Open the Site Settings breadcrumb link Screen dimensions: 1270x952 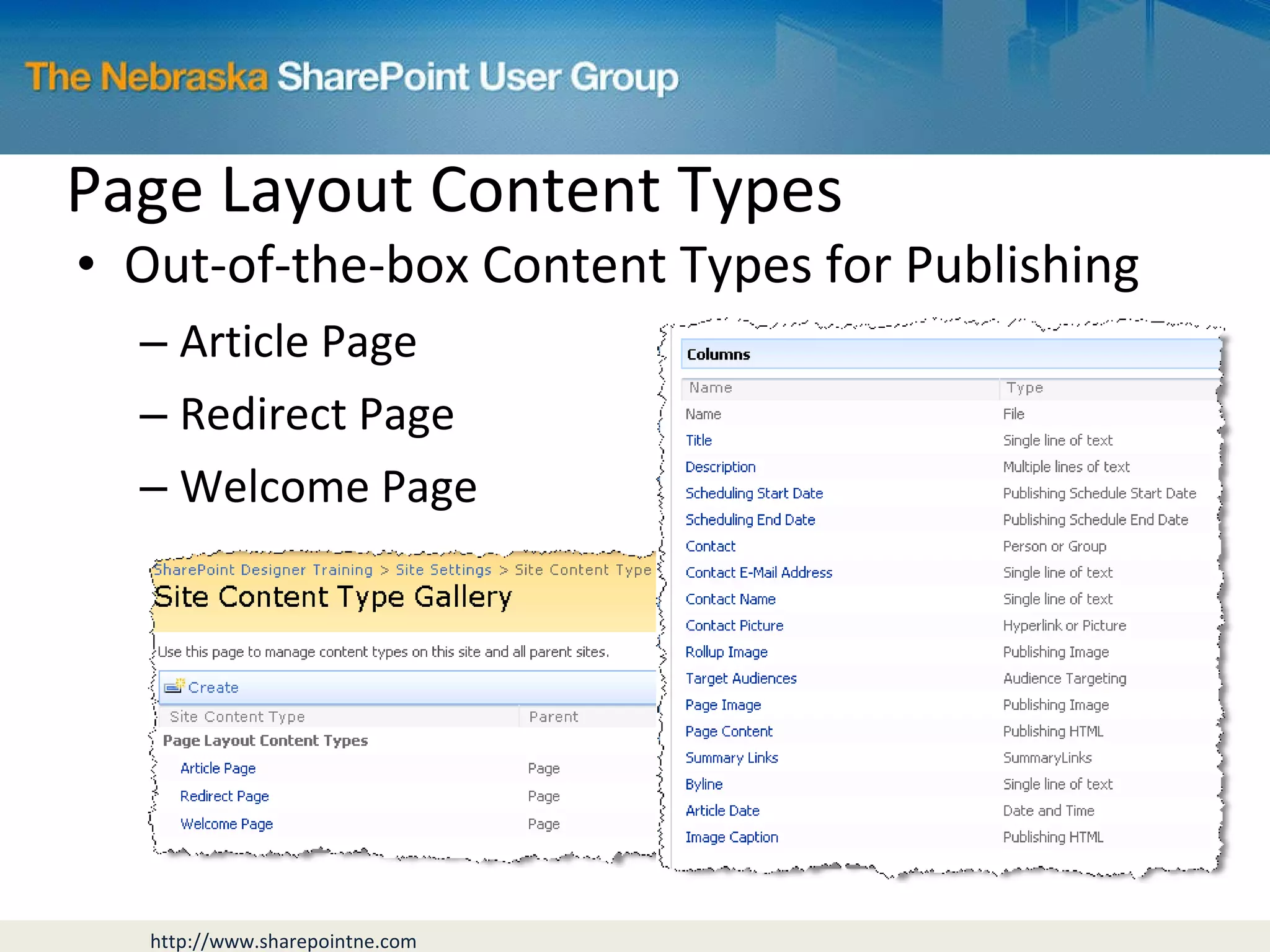443,570
